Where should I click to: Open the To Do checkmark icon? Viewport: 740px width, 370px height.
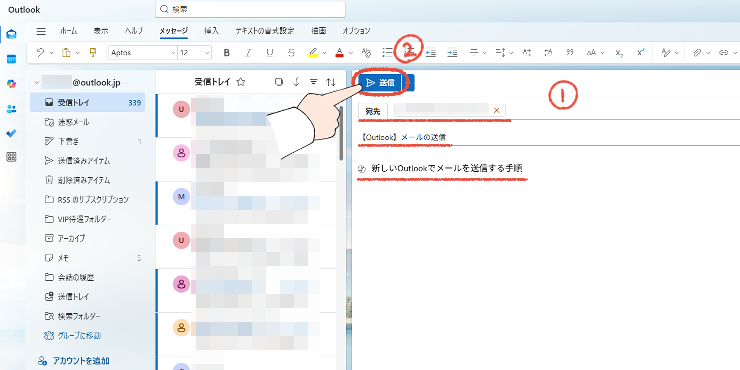(11, 133)
